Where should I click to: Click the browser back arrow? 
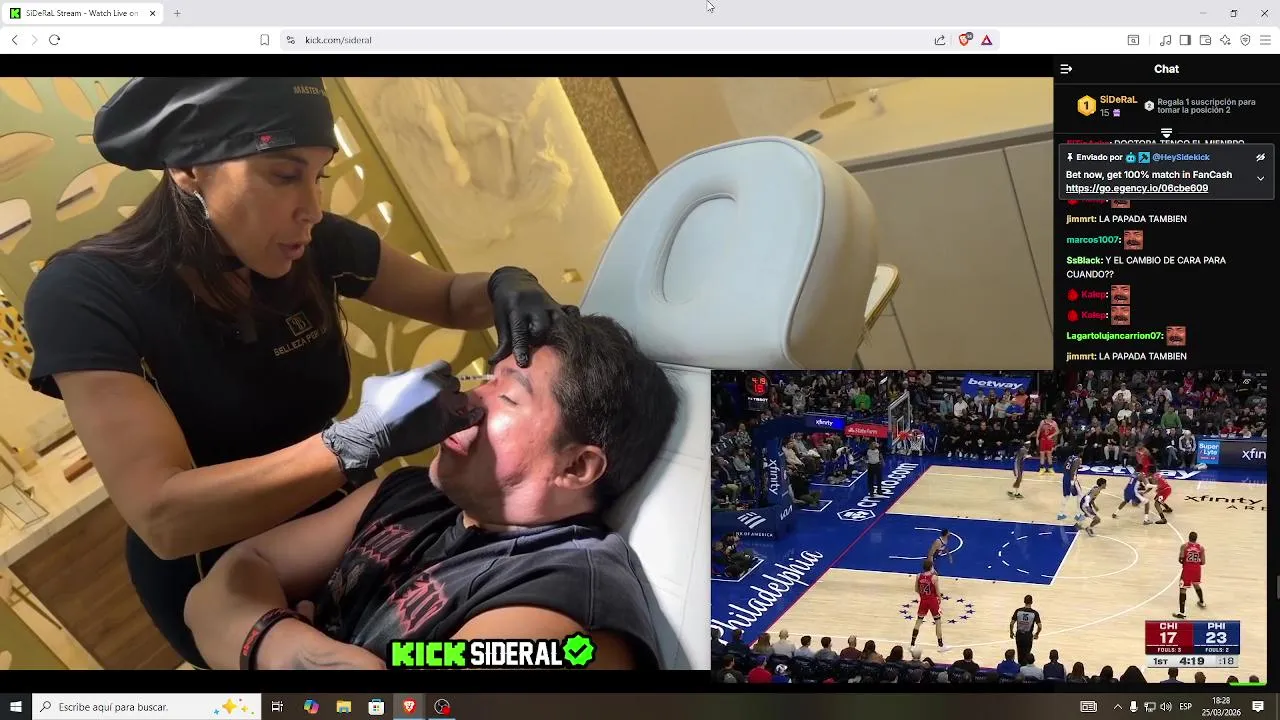click(x=14, y=40)
